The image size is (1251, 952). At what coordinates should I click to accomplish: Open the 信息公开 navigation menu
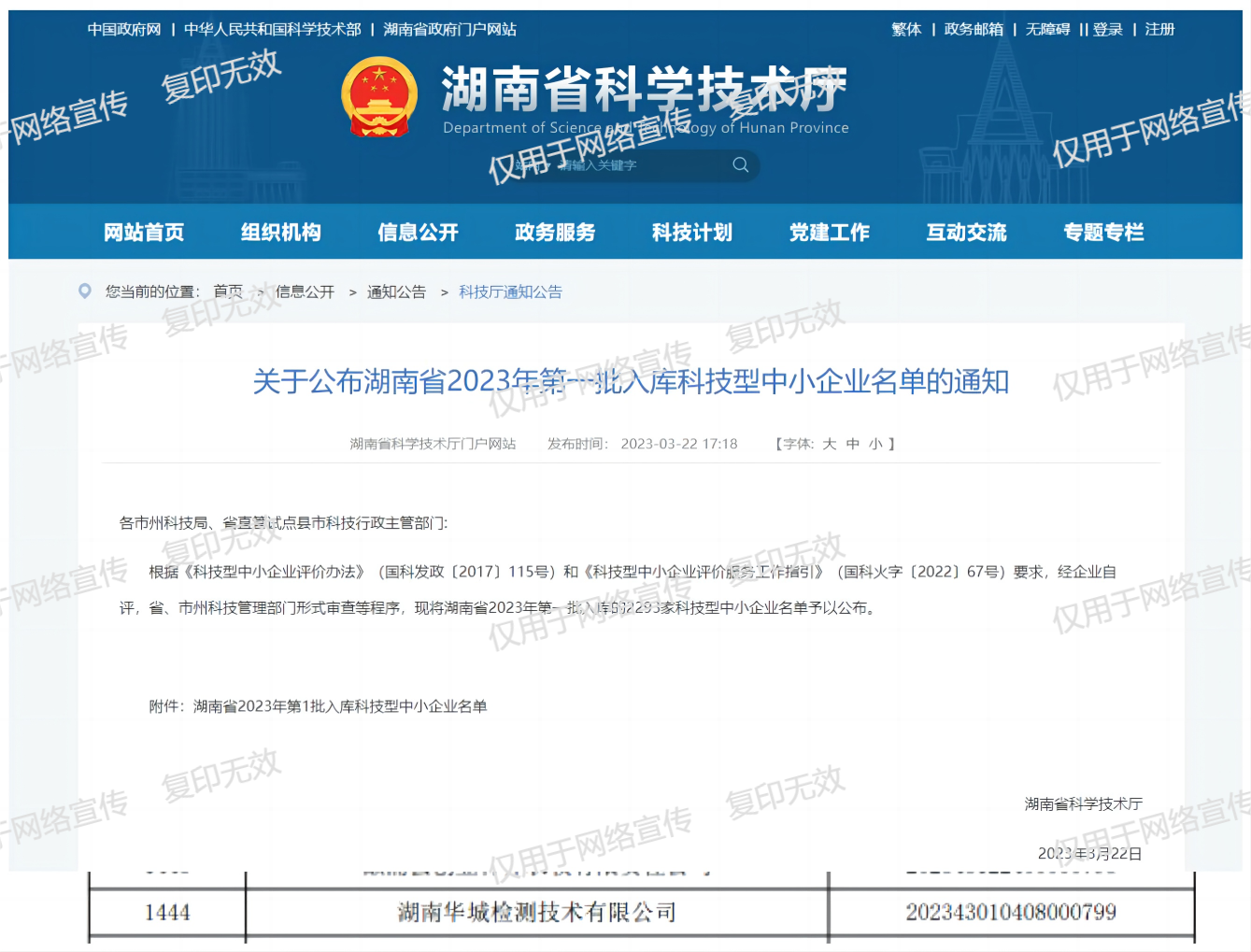[x=418, y=232]
